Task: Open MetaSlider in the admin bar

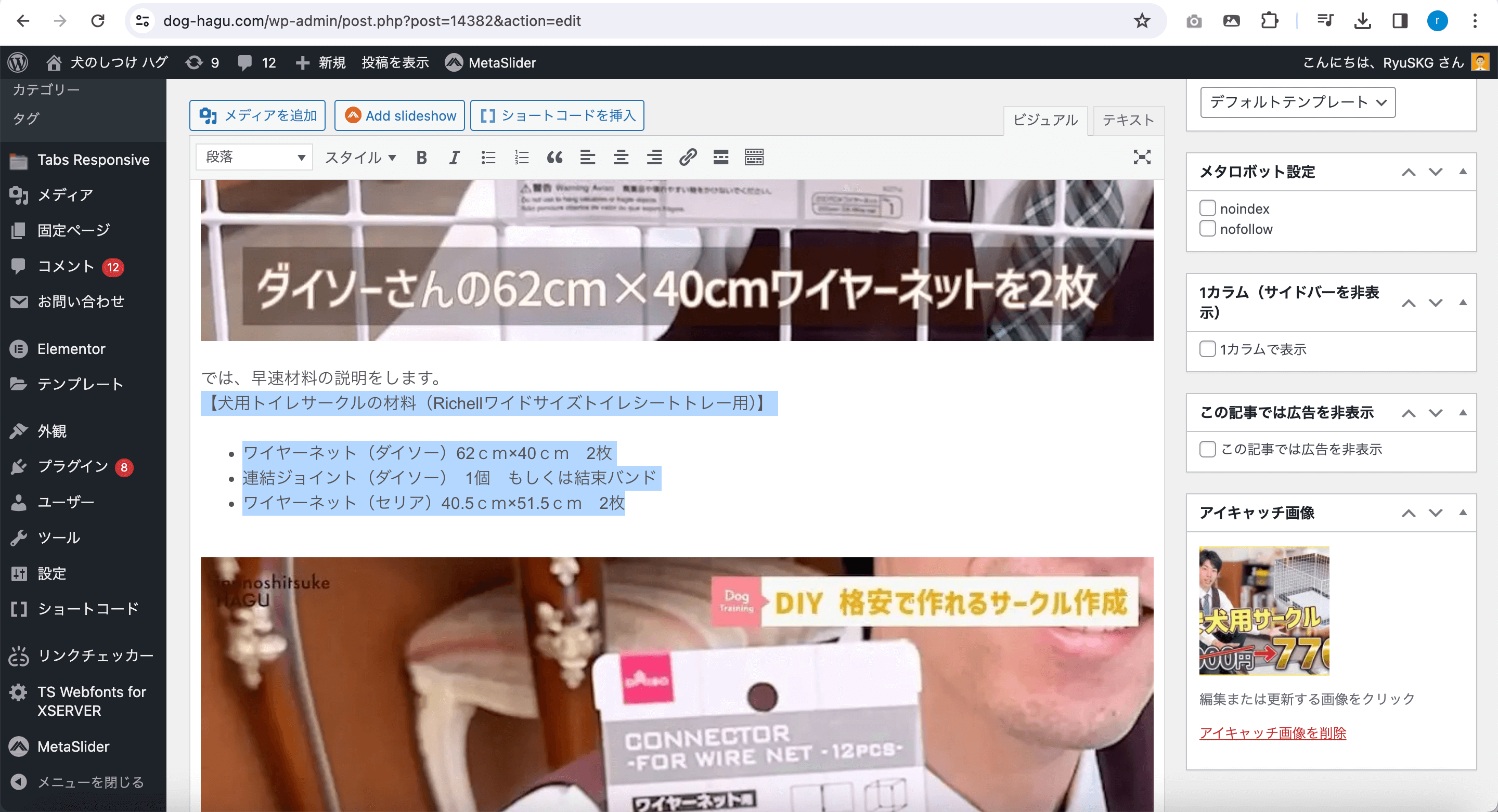Action: (491, 62)
